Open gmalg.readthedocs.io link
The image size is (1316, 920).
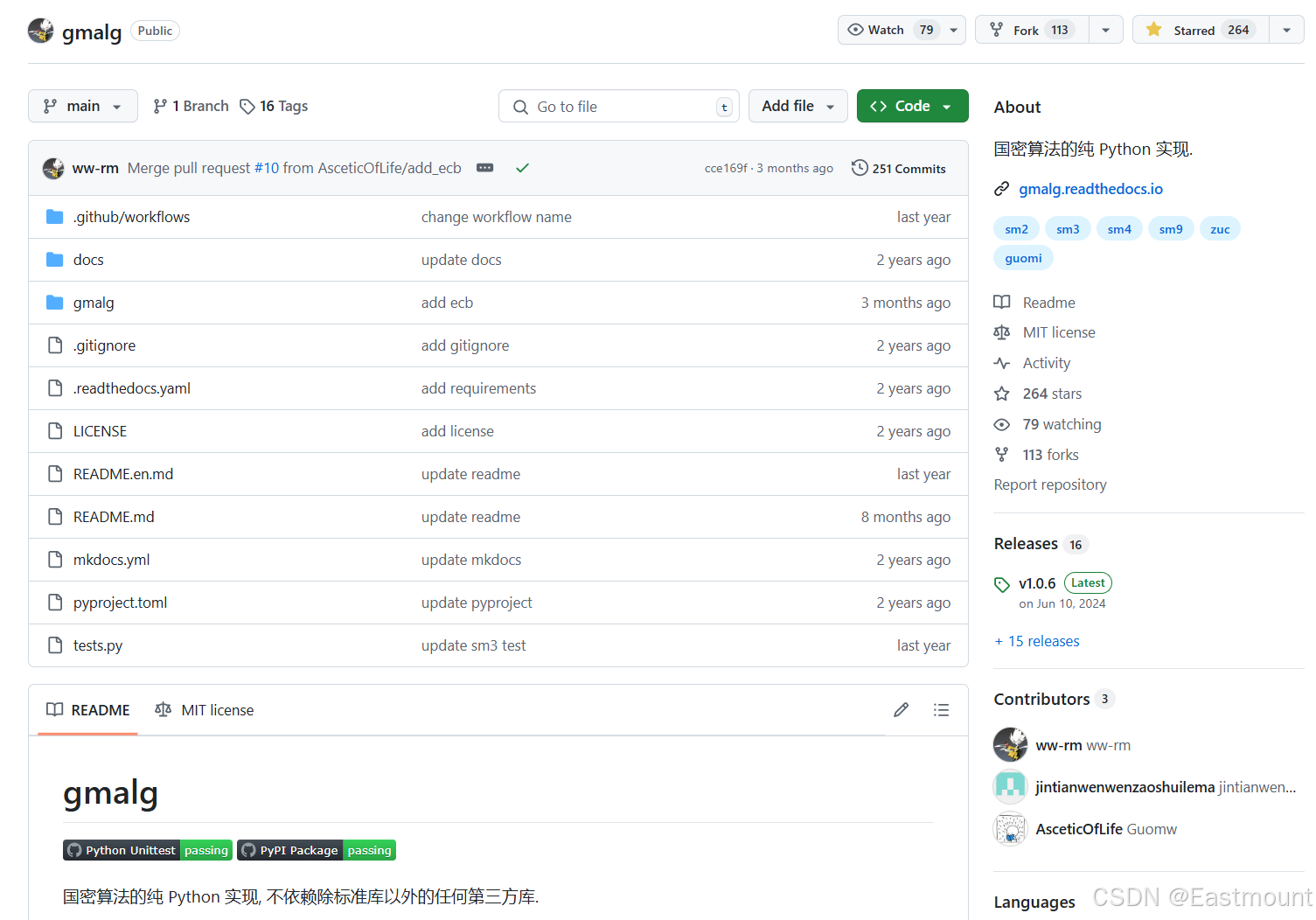1090,189
